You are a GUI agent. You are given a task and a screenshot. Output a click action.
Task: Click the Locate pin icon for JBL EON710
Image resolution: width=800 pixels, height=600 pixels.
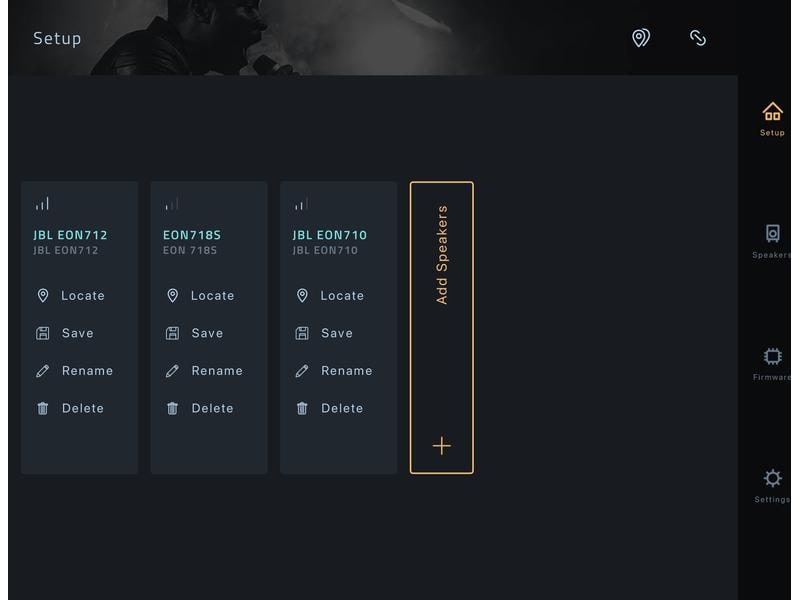[x=302, y=295]
